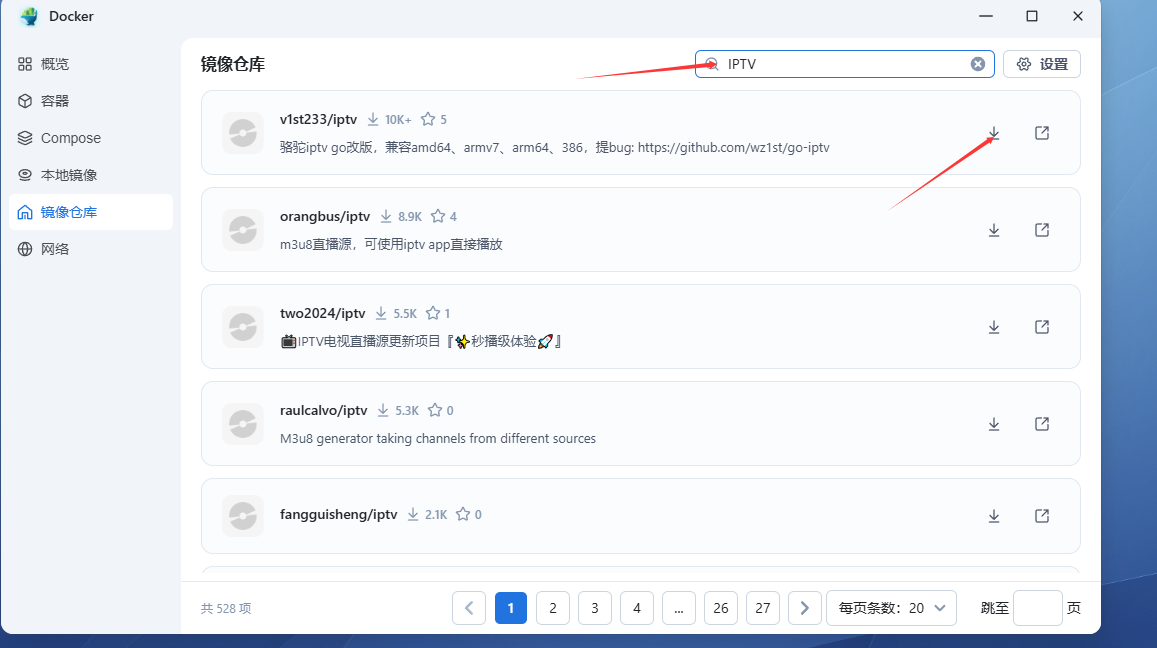Select the 镜像仓库 registry section

click(91, 212)
